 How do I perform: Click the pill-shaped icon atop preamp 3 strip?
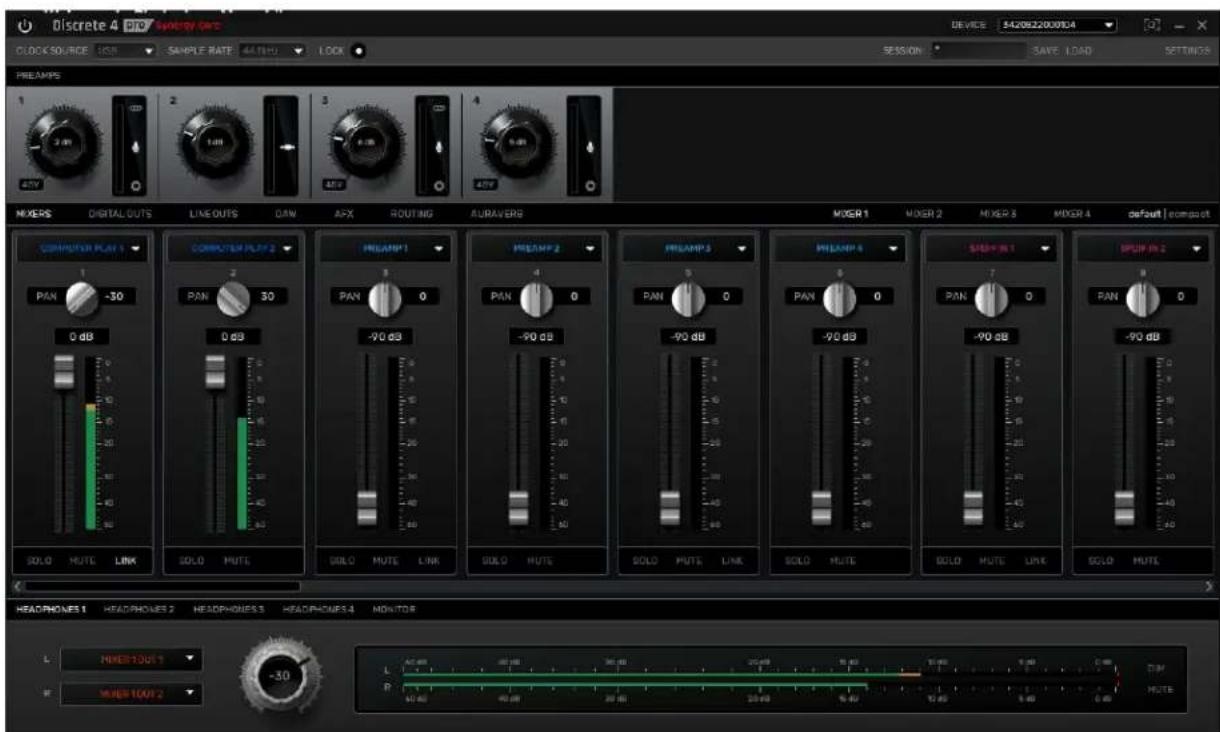coord(439,109)
